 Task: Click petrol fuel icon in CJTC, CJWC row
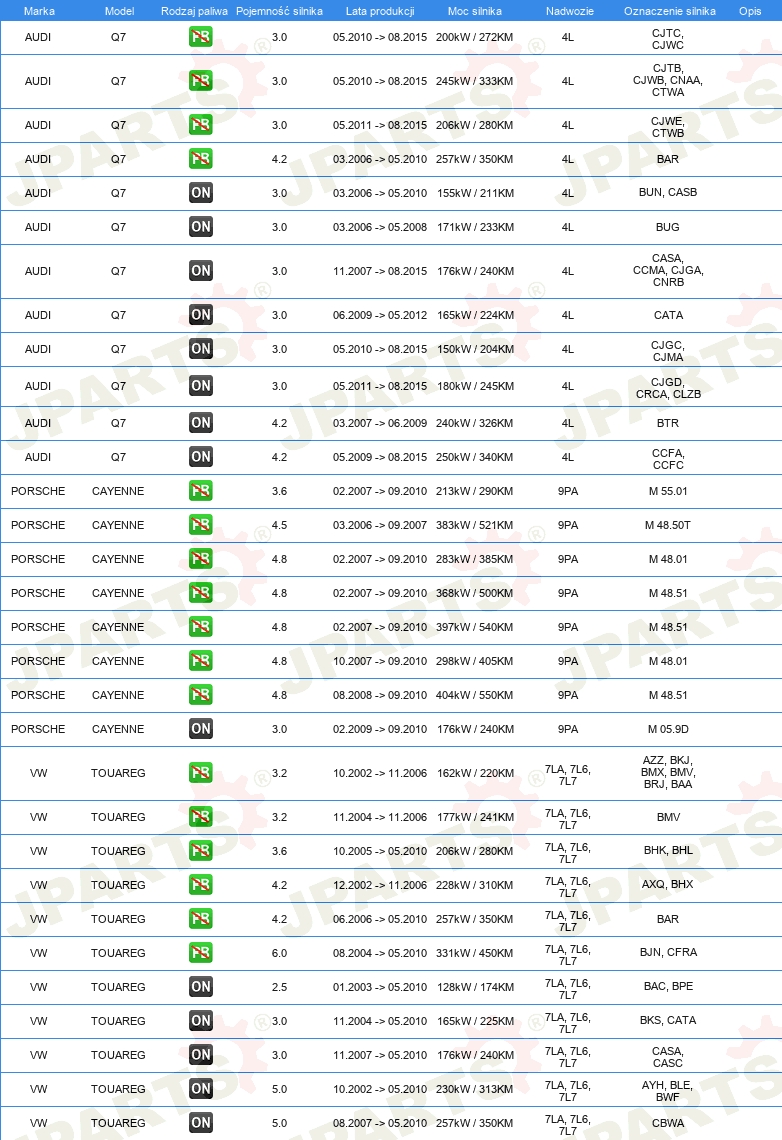pos(201,37)
